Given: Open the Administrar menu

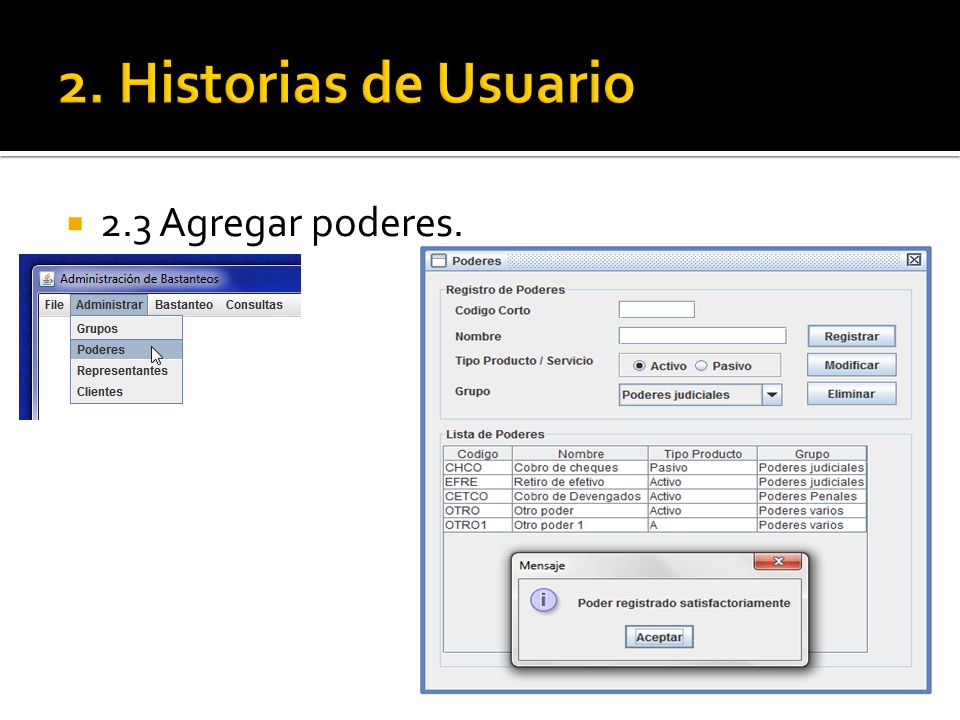Looking at the screenshot, I should click(109, 305).
